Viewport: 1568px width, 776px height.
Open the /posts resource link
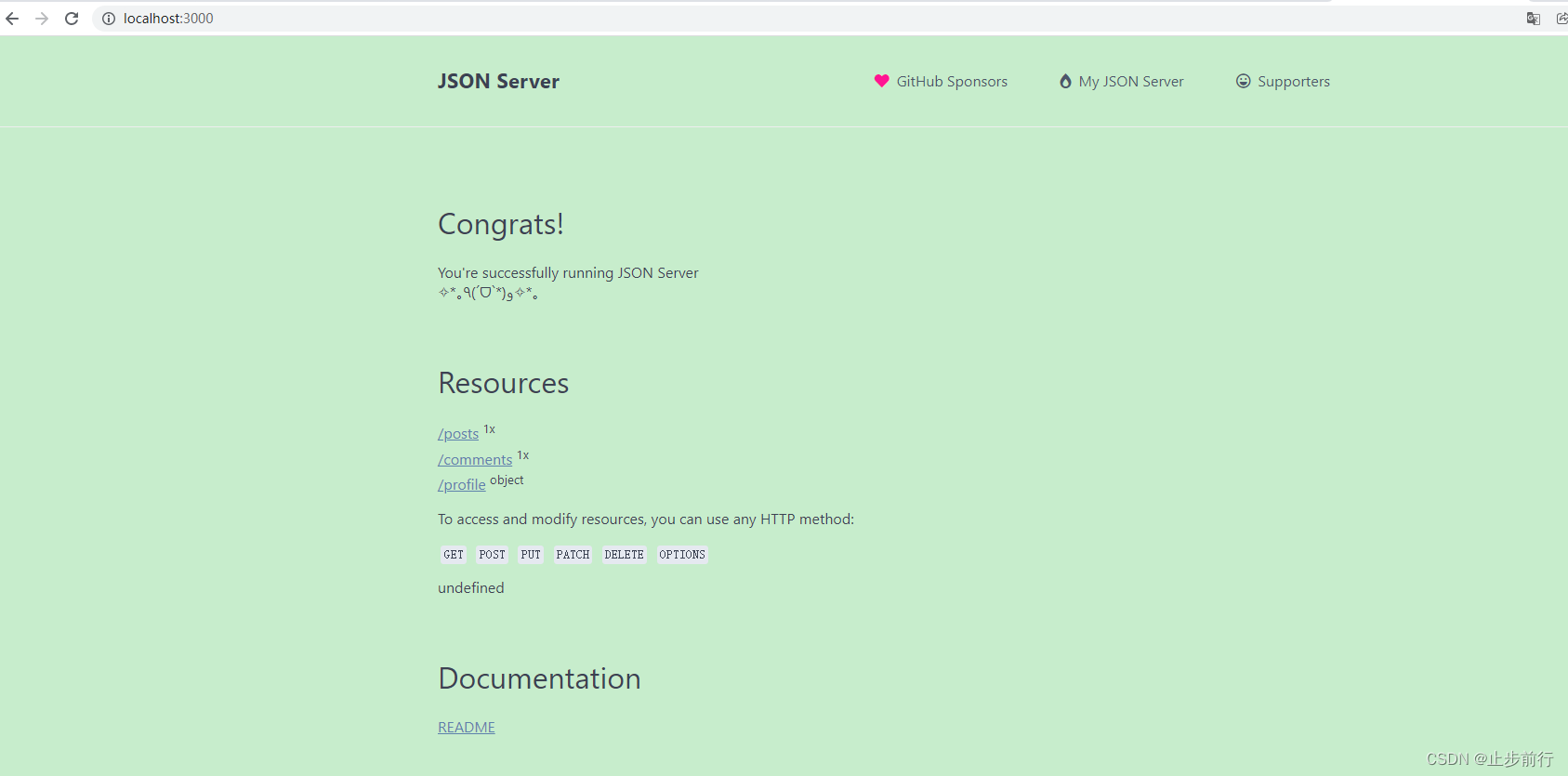pyautogui.click(x=458, y=434)
